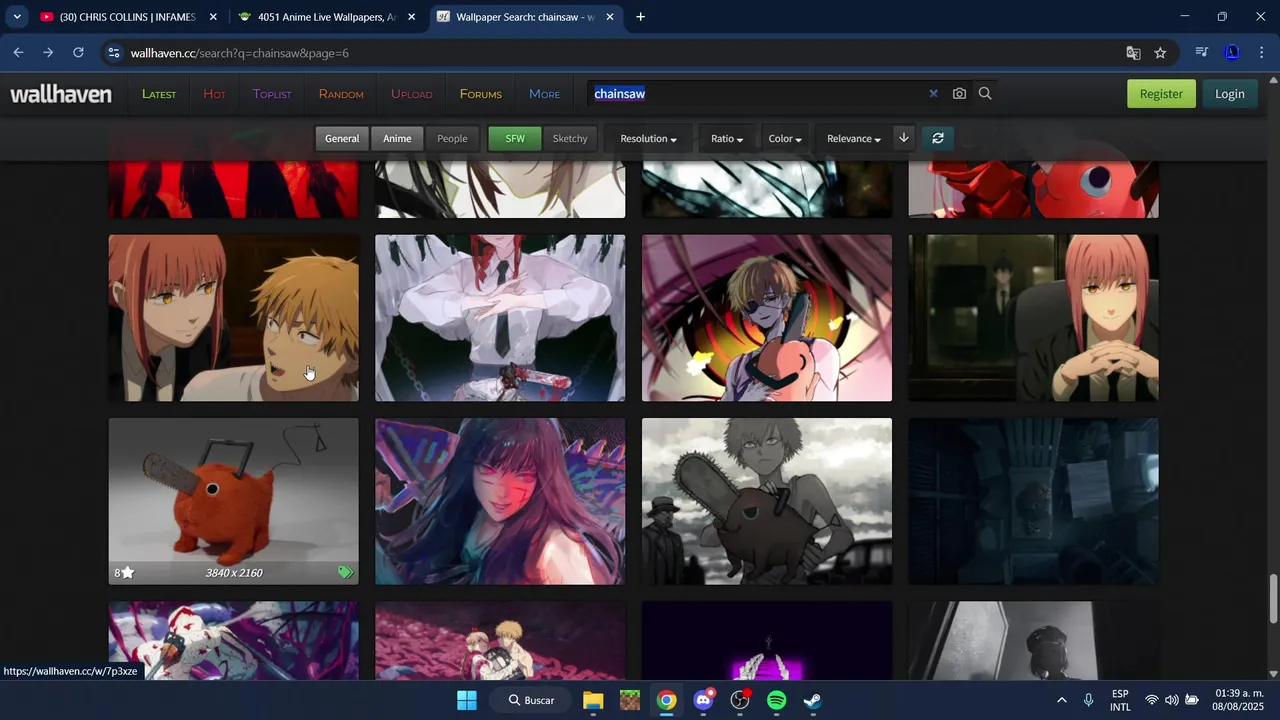Open Minecraft from taskbar
This screenshot has height=720, width=1280.
pos(629,700)
